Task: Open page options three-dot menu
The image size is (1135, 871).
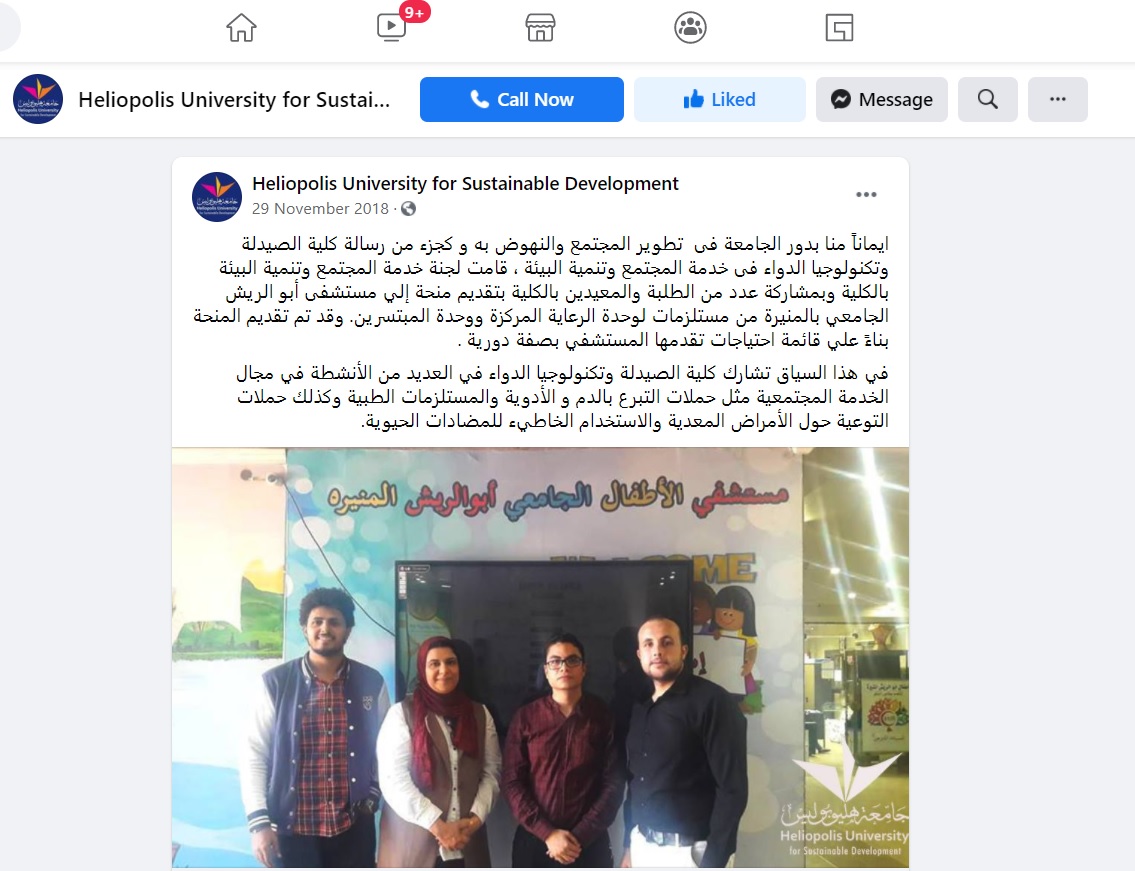Action: [x=1058, y=99]
